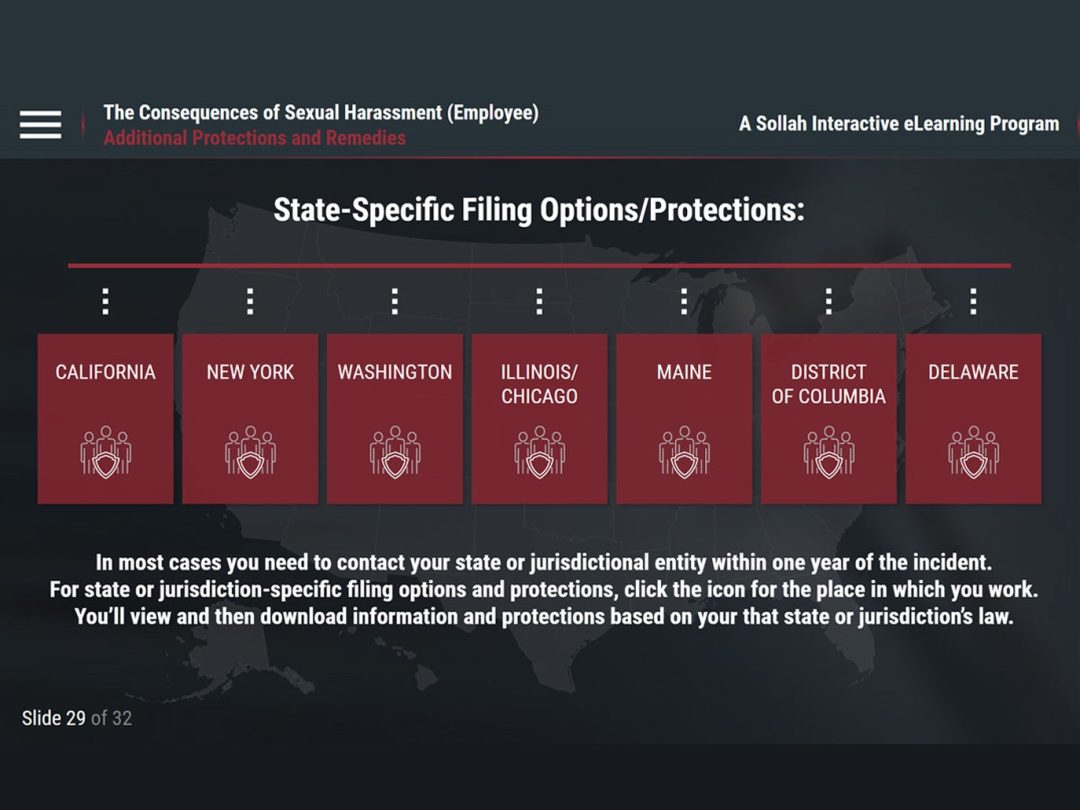The image size is (1080, 810).
Task: Select the MAINE tile label
Action: click(x=684, y=372)
